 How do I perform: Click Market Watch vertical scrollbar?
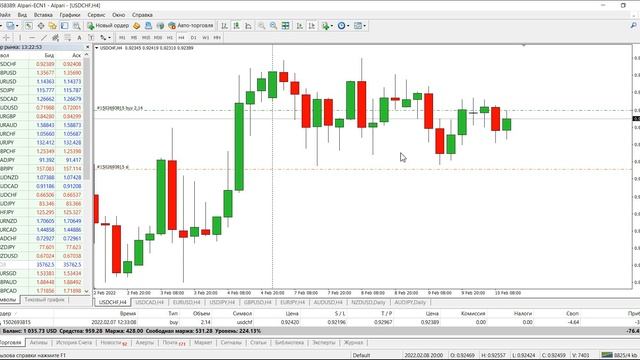point(87,118)
